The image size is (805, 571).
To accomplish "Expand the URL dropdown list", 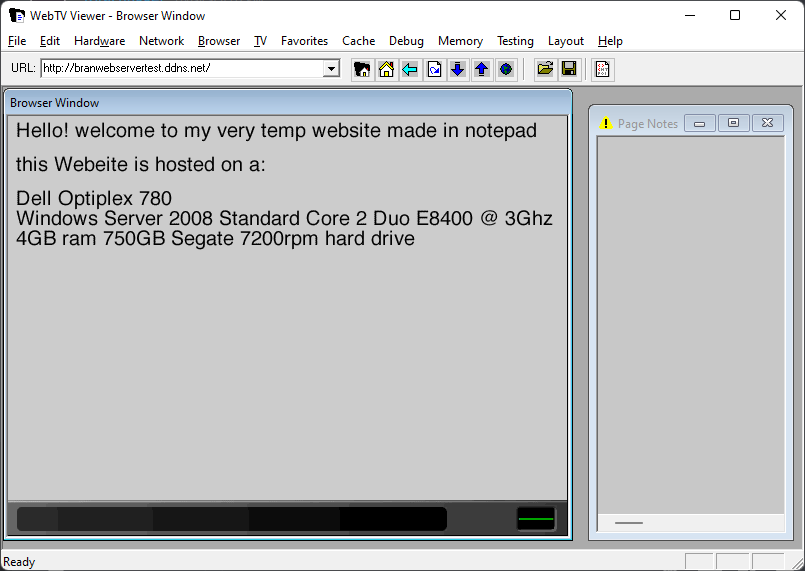I will [x=332, y=69].
